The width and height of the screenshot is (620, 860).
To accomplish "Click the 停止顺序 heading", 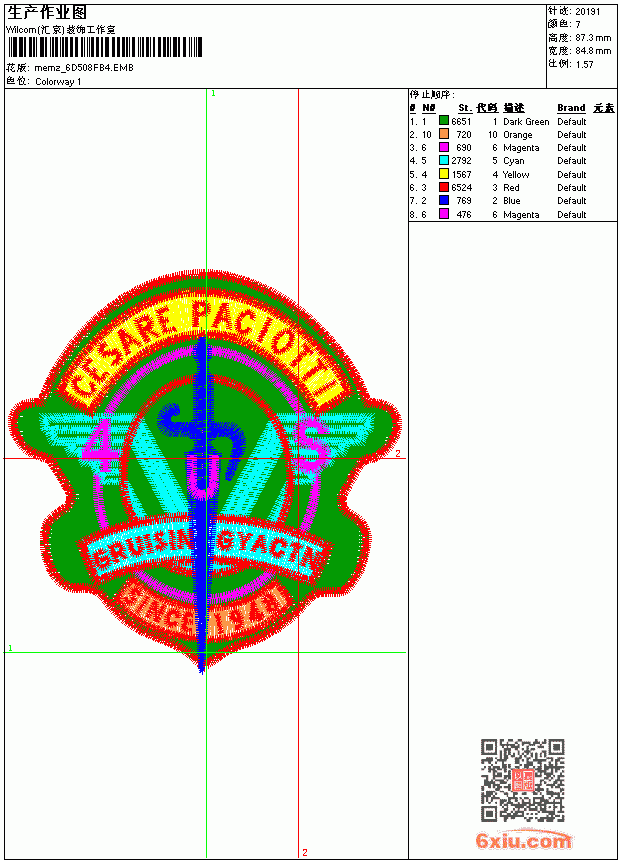I will (432, 94).
